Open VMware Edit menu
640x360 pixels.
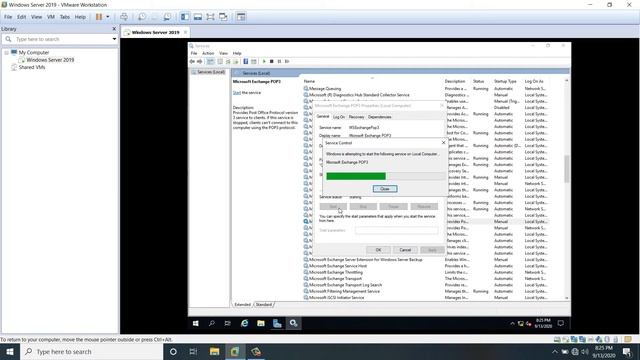(x=21, y=17)
